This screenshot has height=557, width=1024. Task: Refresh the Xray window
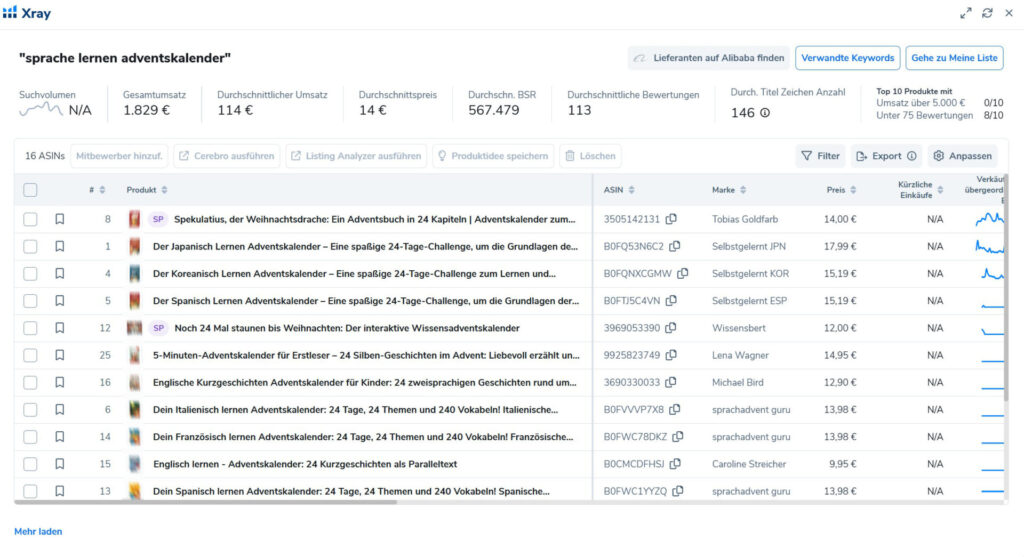click(987, 13)
